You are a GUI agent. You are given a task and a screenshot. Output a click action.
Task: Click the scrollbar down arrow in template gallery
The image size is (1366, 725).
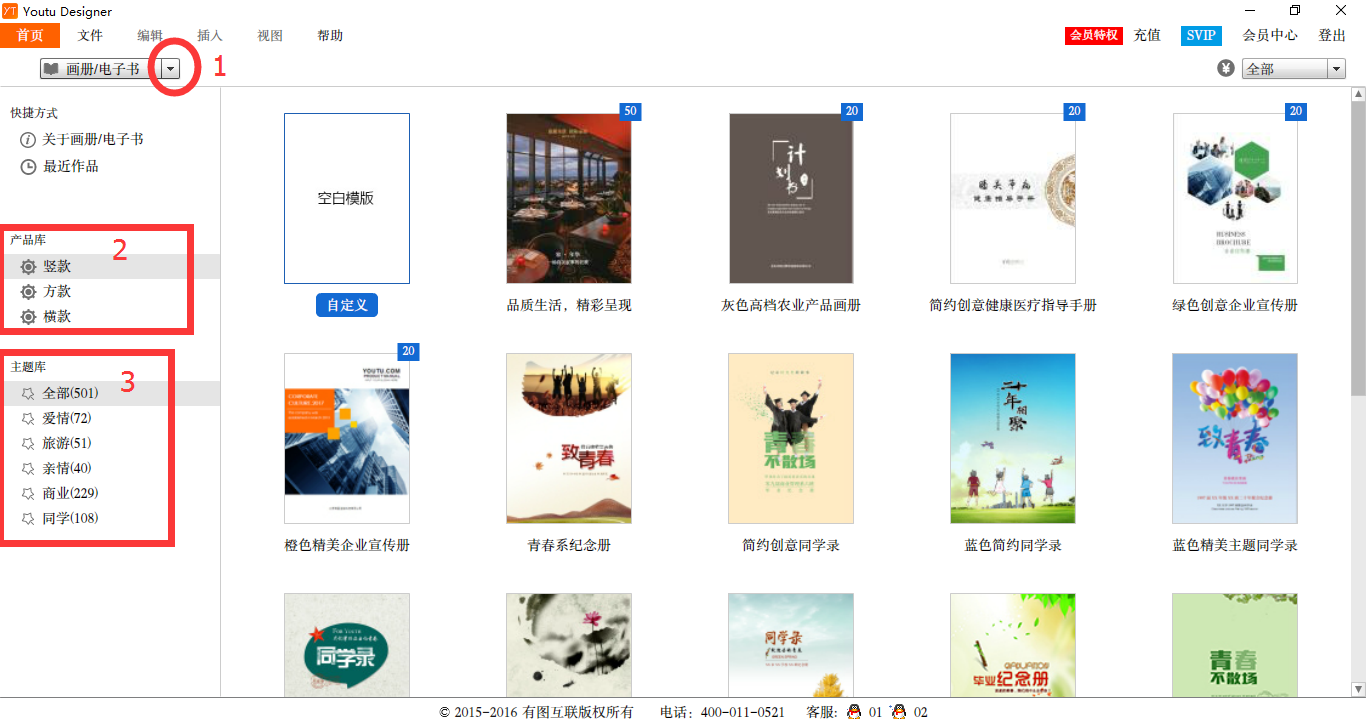[x=1358, y=689]
